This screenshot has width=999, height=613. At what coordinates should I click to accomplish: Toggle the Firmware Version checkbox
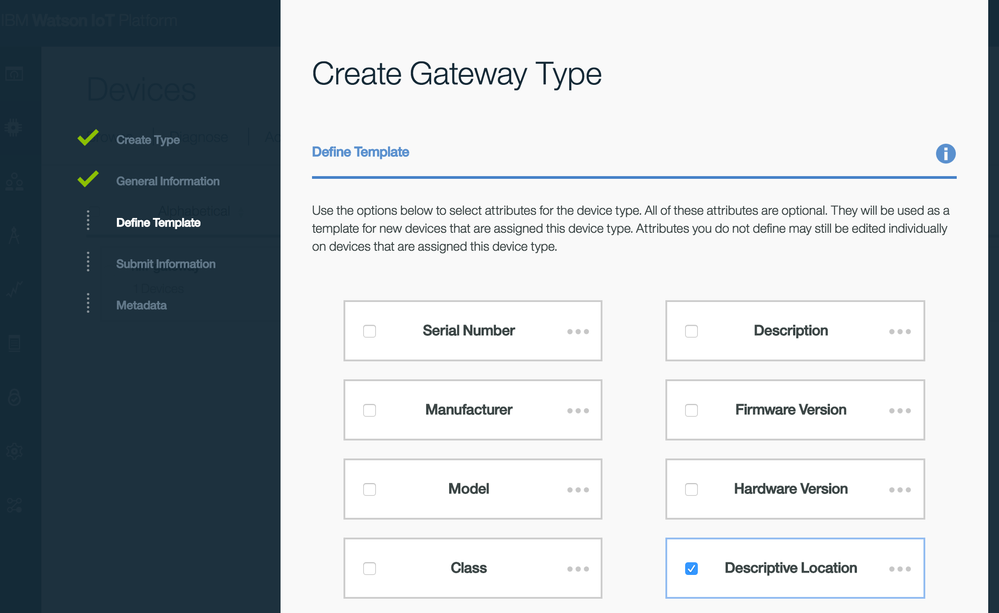691,410
